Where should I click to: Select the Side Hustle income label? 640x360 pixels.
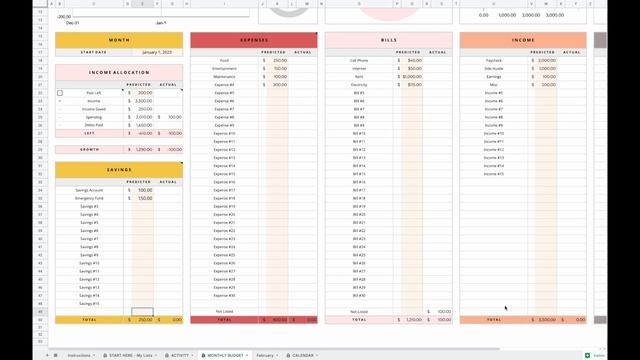[x=494, y=69]
